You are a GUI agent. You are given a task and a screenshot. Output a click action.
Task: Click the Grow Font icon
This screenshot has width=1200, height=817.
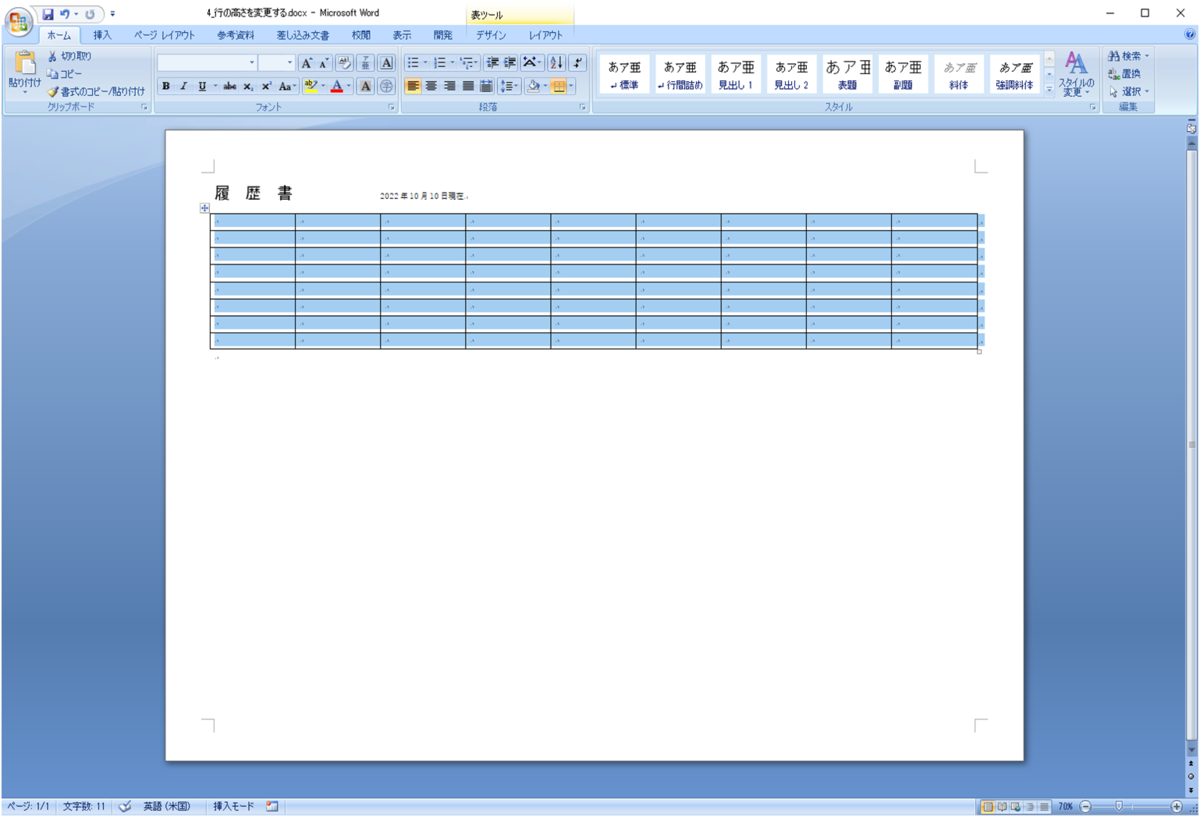307,63
